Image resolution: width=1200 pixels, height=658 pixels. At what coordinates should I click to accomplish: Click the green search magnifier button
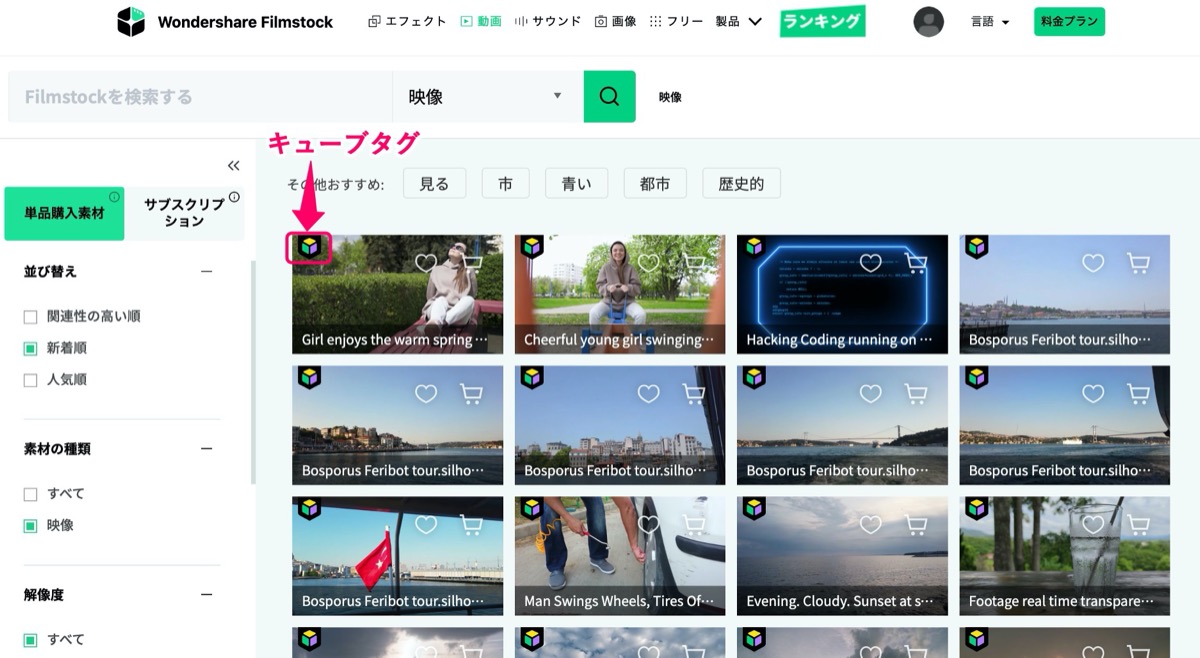609,97
